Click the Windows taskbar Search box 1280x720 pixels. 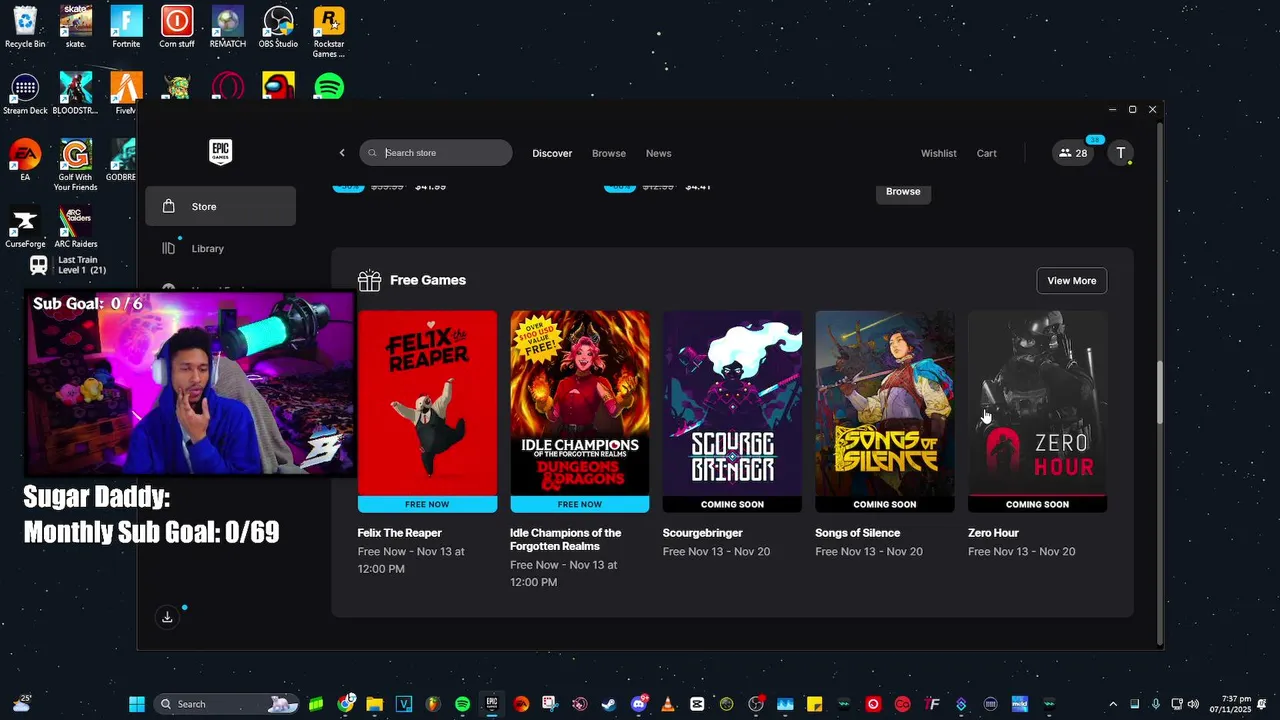point(226,704)
